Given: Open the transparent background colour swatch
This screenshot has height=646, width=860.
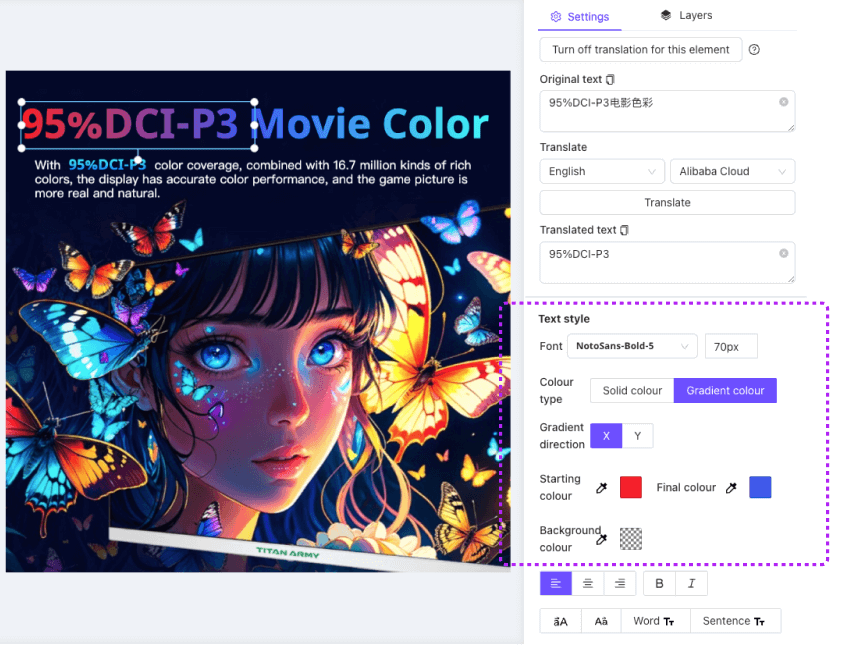Looking at the screenshot, I should tap(631, 539).
